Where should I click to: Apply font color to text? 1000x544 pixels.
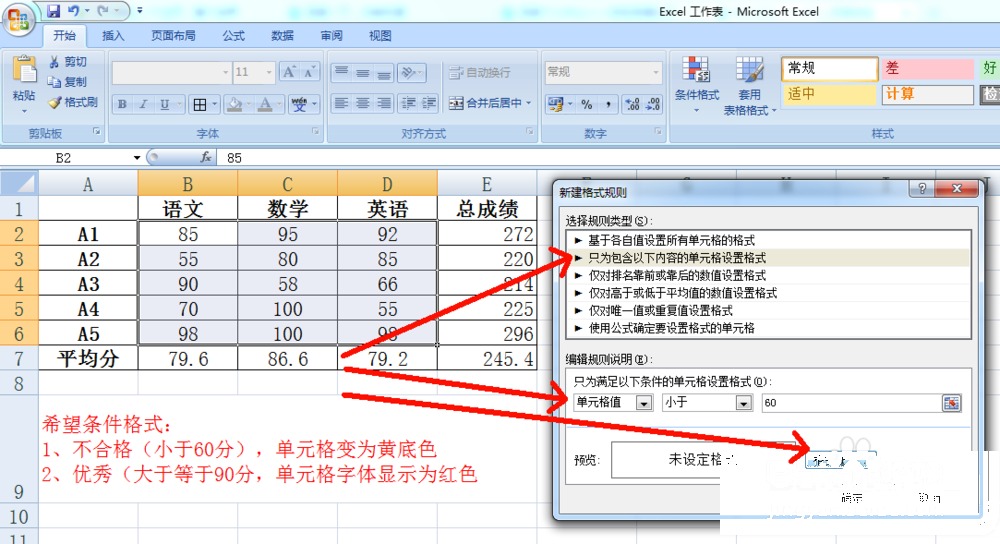[x=265, y=104]
